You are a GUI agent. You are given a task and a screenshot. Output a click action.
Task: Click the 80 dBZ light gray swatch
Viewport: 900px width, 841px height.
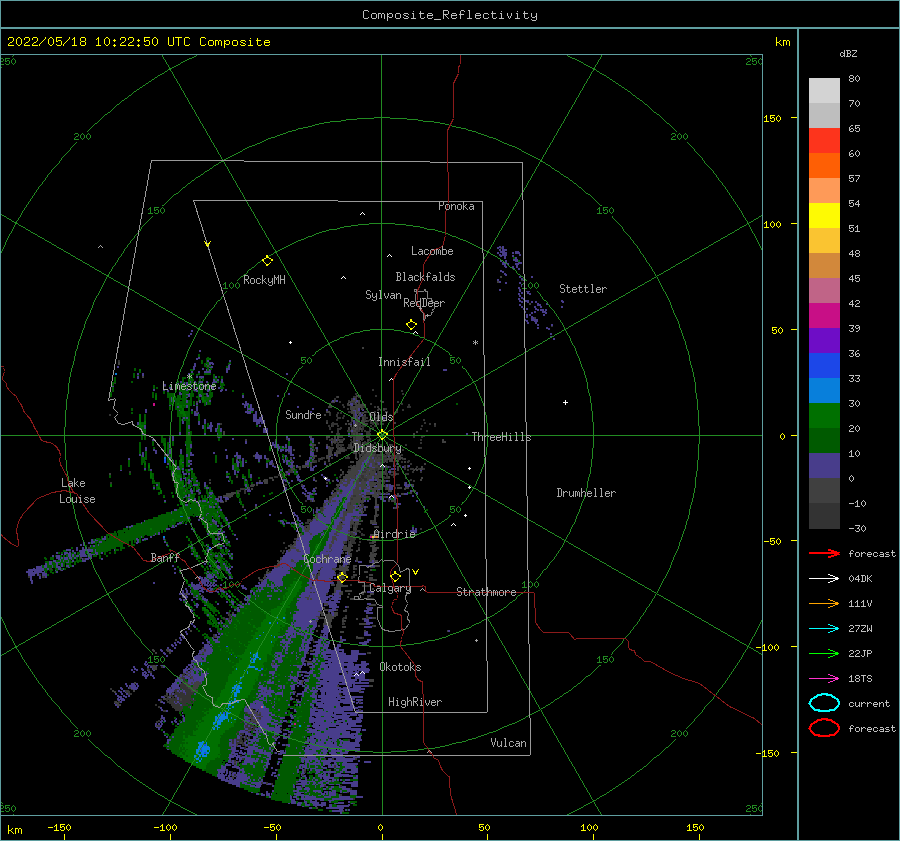pos(824,91)
